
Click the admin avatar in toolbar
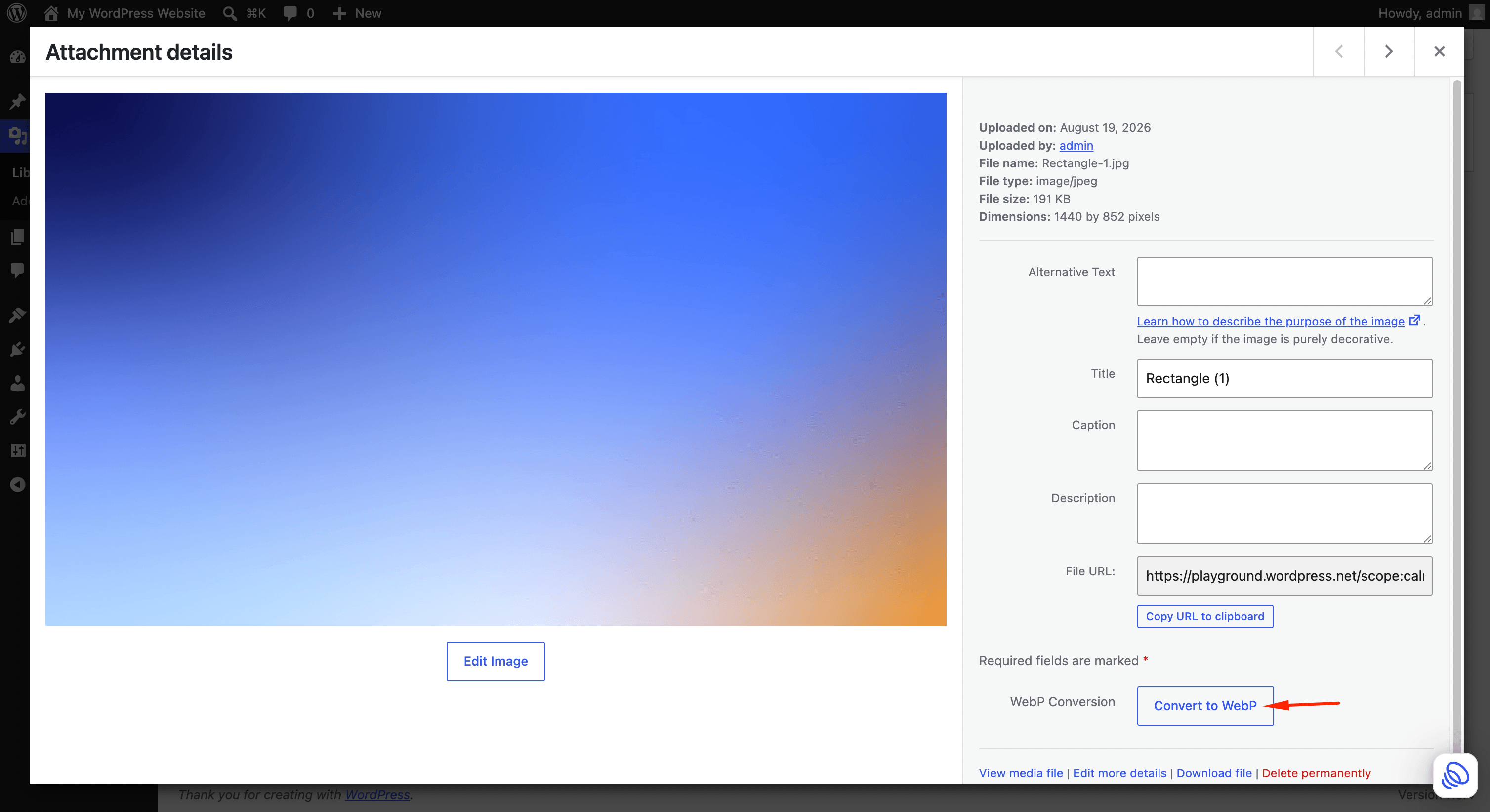pos(1477,13)
